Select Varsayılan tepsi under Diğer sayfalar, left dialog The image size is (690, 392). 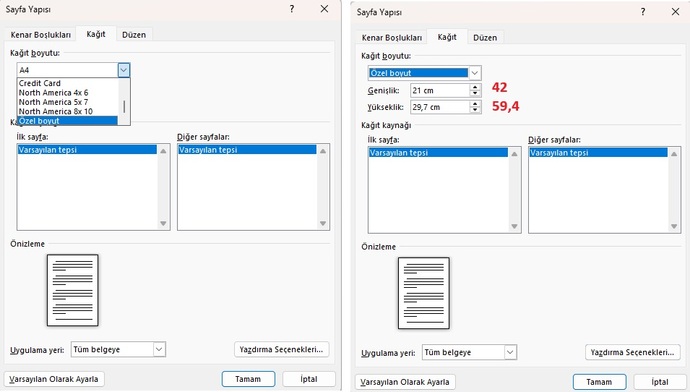click(x=247, y=150)
